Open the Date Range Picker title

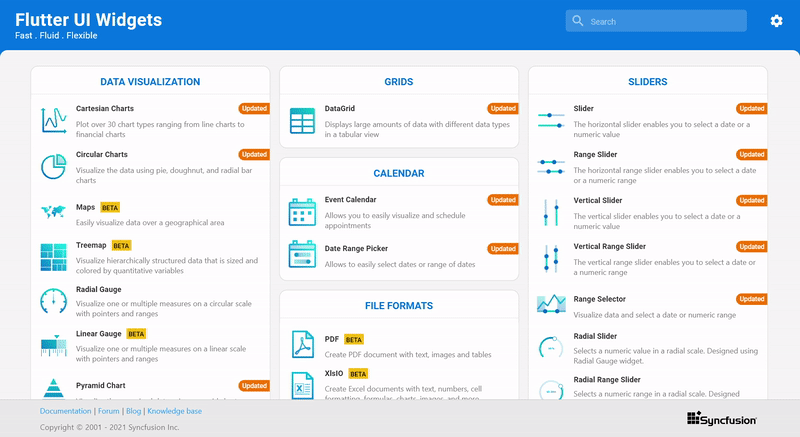point(356,248)
